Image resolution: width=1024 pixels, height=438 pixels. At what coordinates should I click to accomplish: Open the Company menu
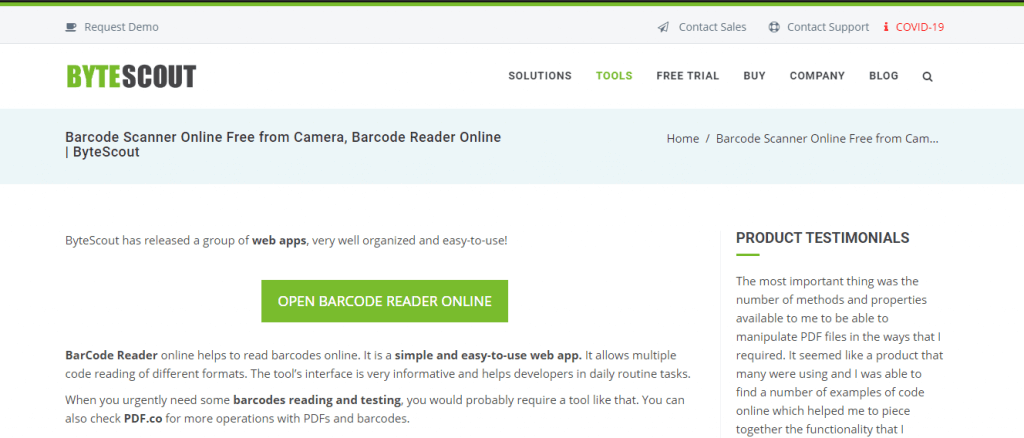pos(817,76)
